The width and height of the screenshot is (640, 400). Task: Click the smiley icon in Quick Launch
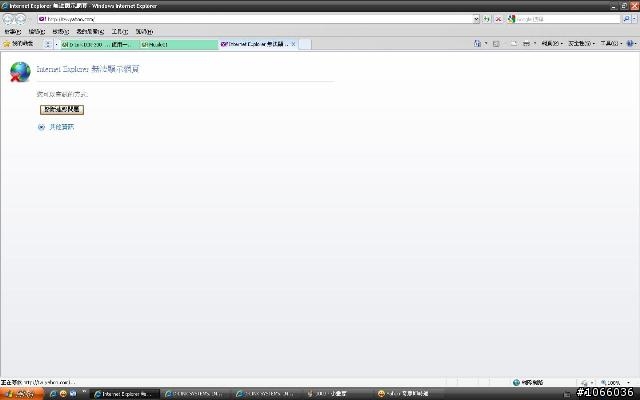[x=63, y=393]
